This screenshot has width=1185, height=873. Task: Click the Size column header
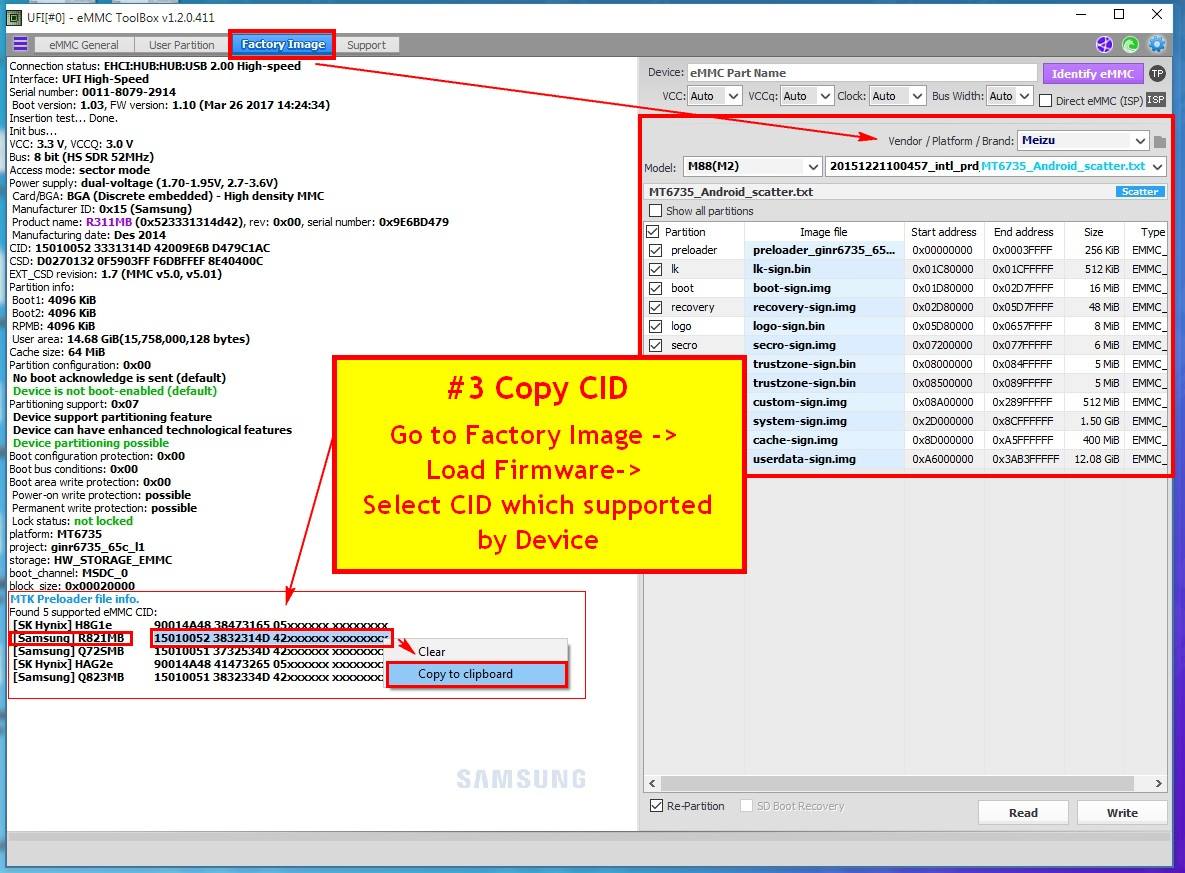[1093, 232]
